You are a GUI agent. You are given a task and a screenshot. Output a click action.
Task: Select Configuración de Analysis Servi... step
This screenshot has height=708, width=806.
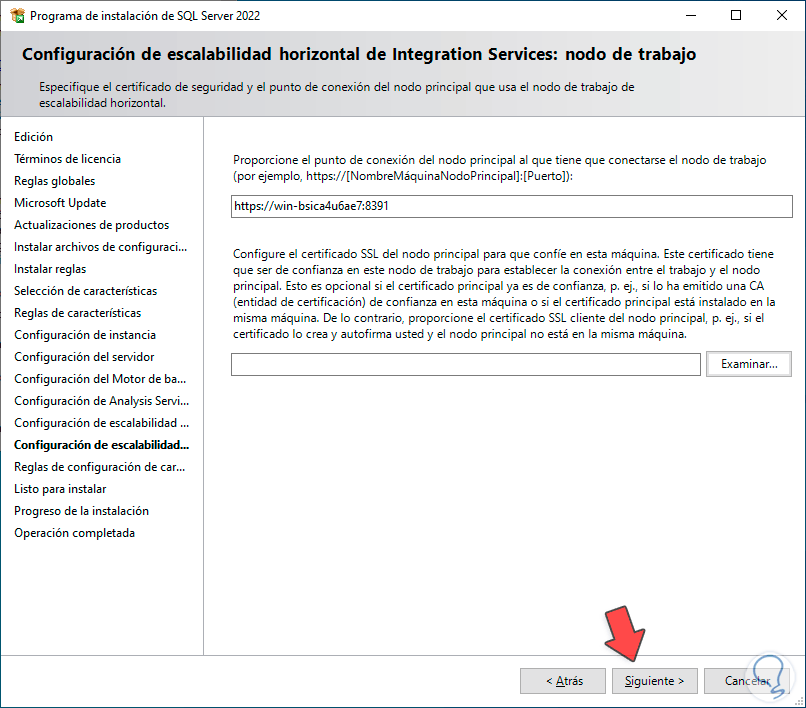tap(101, 401)
